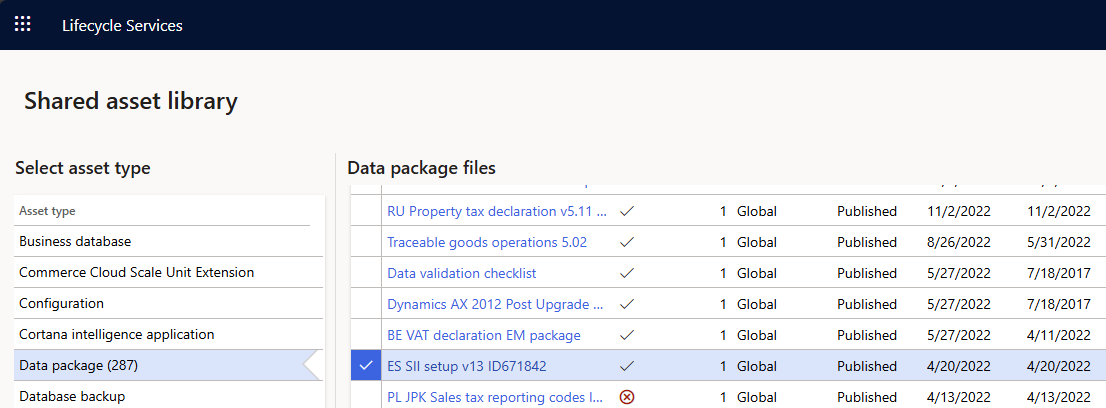The width and height of the screenshot is (1106, 408).
Task: Open BE VAT declaration EM package
Action: coord(484,335)
